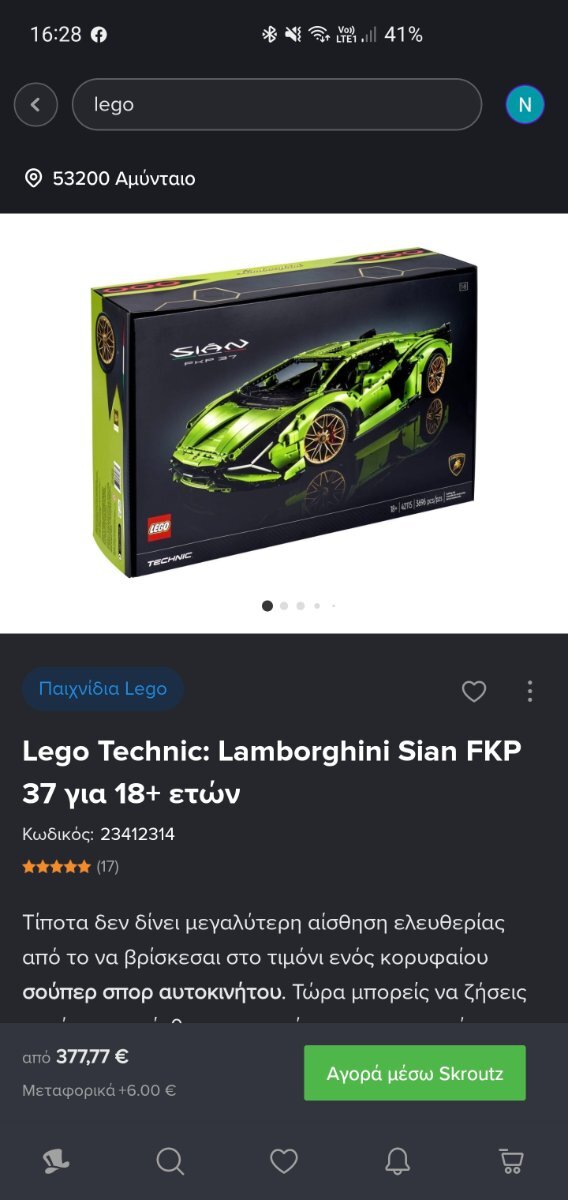Open the Παιχνίδια Lego category tag
568x1200 pixels.
[x=103, y=689]
